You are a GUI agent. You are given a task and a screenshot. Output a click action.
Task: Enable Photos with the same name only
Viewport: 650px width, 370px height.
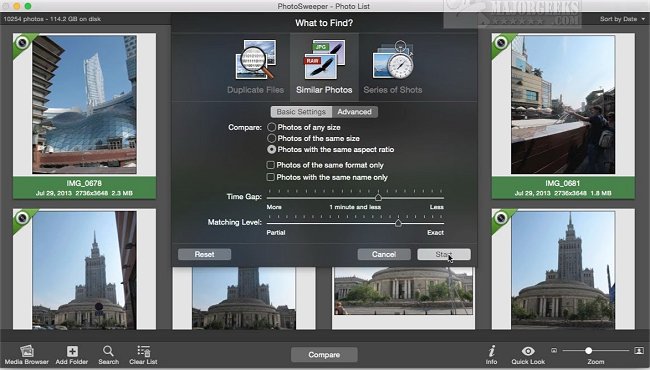271,177
